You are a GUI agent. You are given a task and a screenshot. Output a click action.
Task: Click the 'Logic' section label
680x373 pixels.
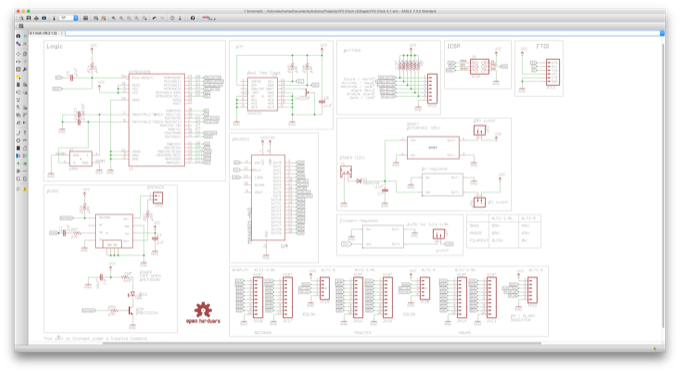pyautogui.click(x=55, y=46)
